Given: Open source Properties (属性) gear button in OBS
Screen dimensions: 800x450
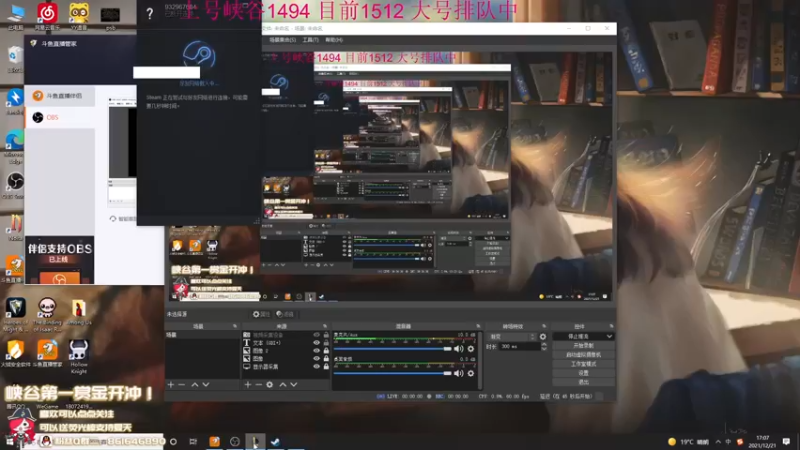Looking at the screenshot, I should click(x=261, y=314).
